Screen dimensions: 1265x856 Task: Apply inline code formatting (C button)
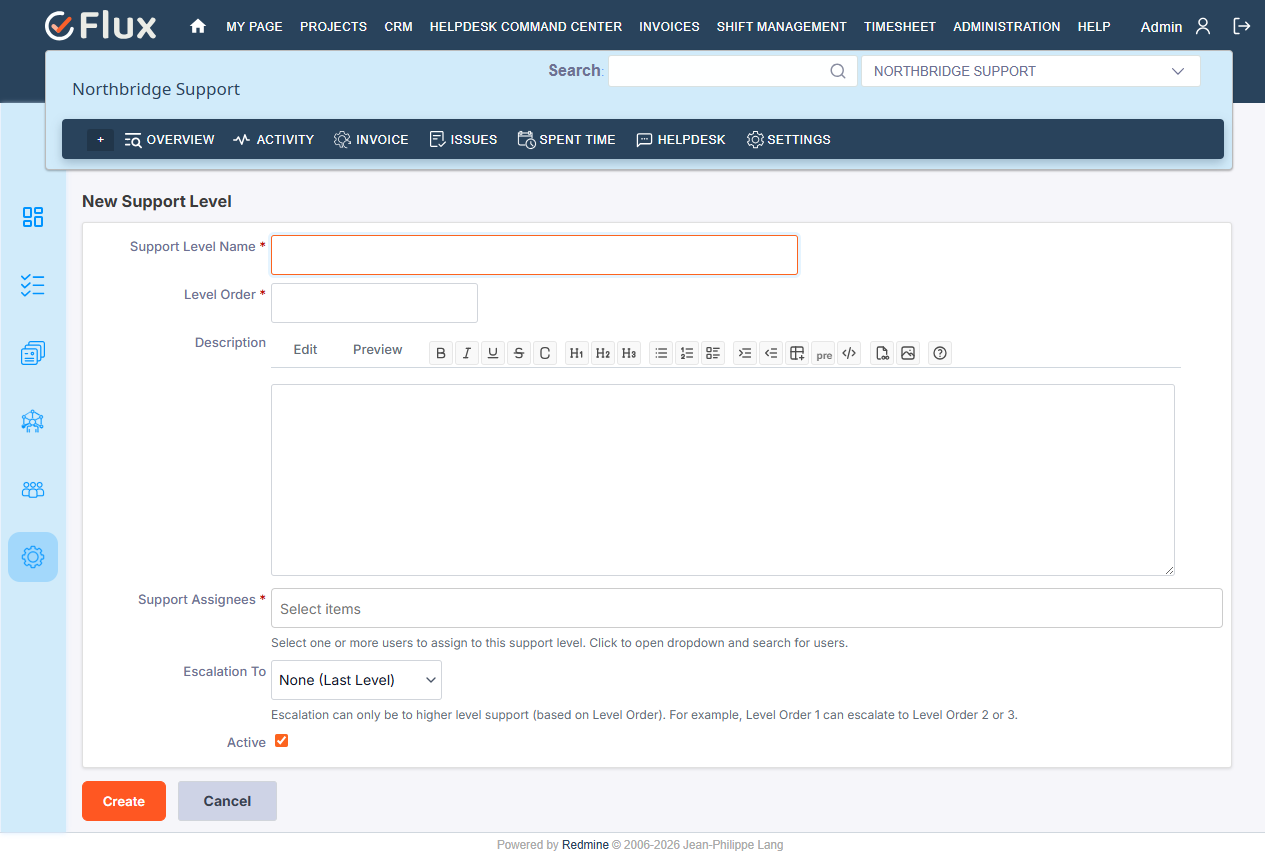click(x=545, y=353)
